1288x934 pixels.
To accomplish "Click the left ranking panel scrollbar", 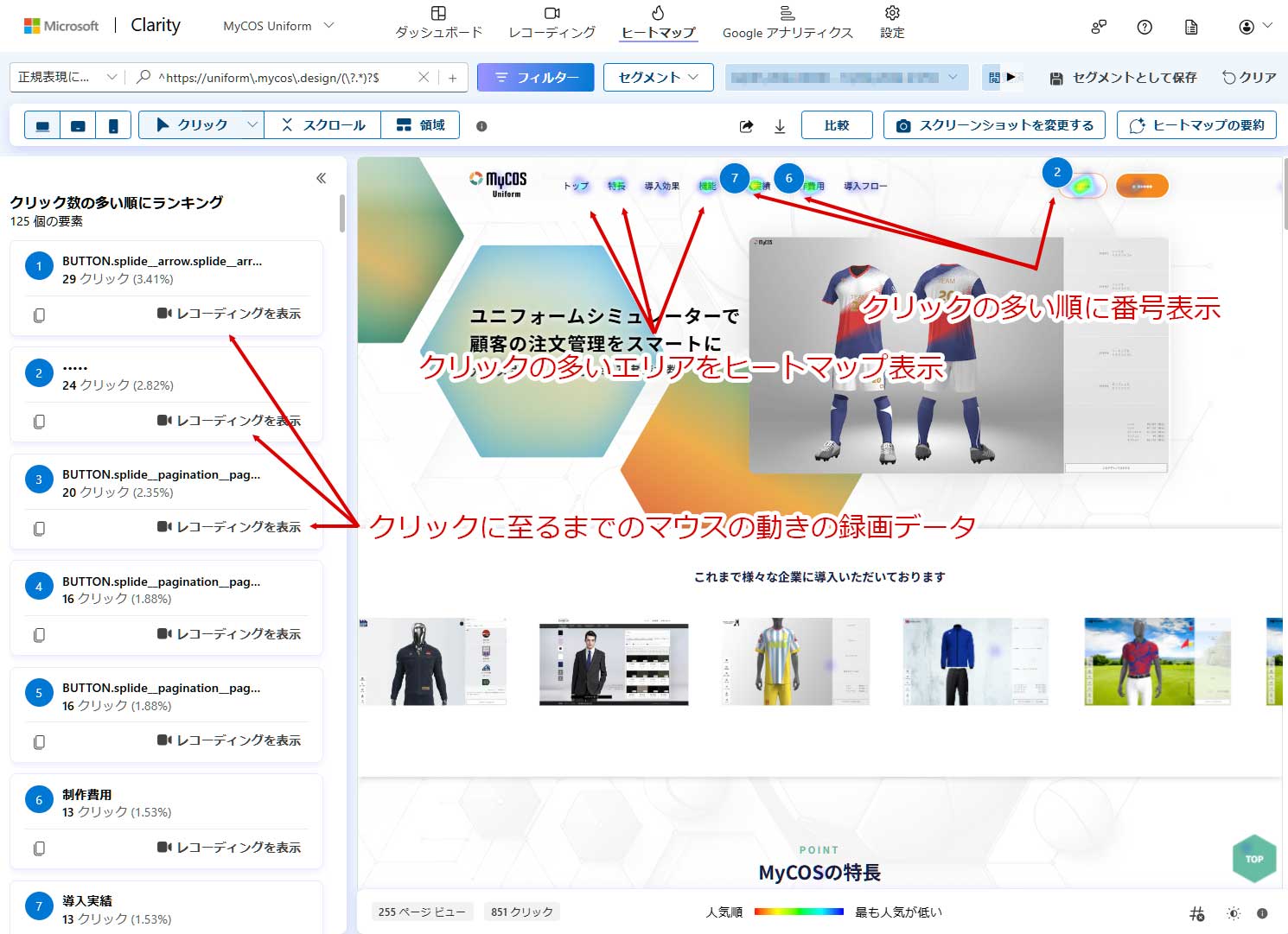I will pyautogui.click(x=342, y=213).
